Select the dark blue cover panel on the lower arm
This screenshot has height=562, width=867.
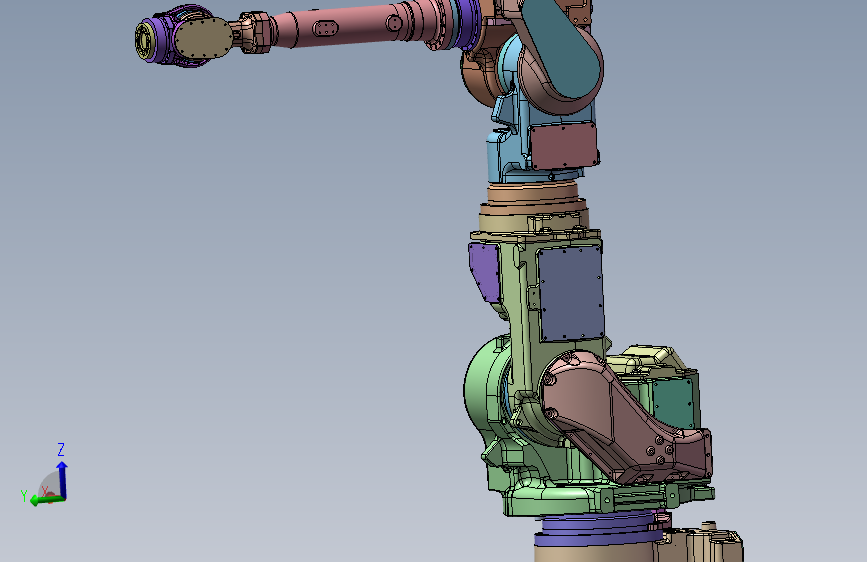571,293
